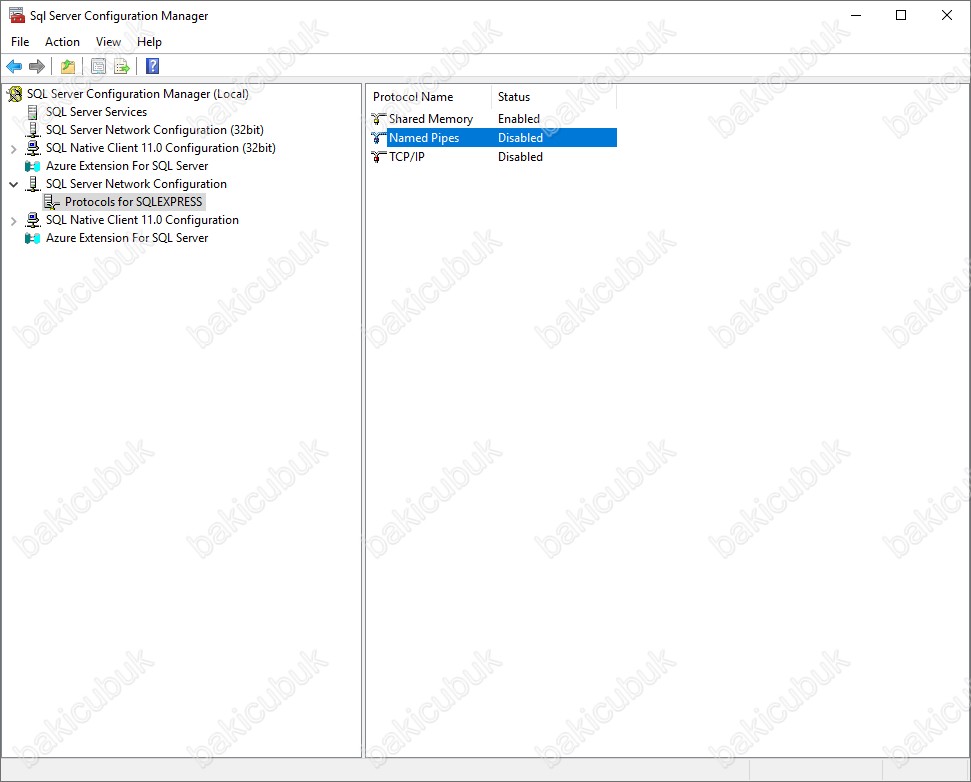Click the Up one level folder icon
Screen dimensions: 971x782
click(67, 66)
